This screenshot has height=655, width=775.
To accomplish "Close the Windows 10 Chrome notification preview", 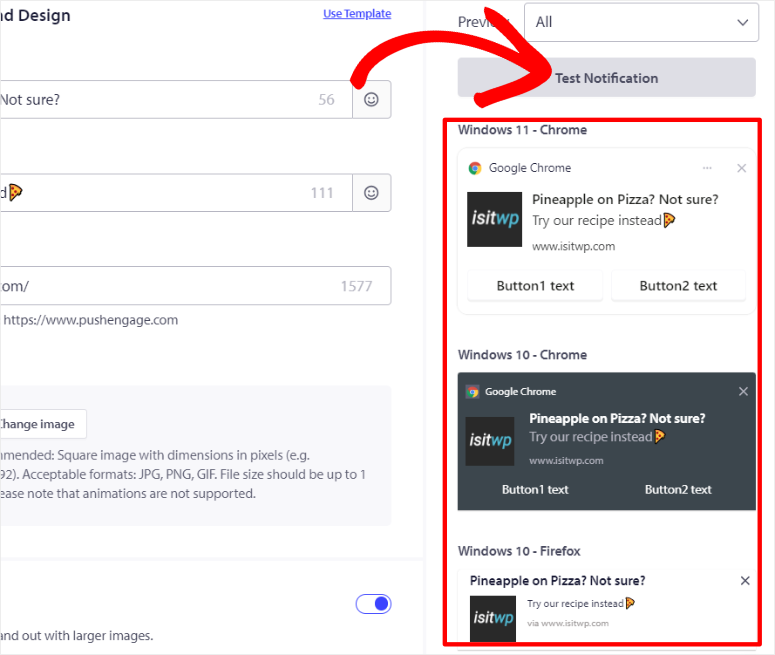I will 743,392.
